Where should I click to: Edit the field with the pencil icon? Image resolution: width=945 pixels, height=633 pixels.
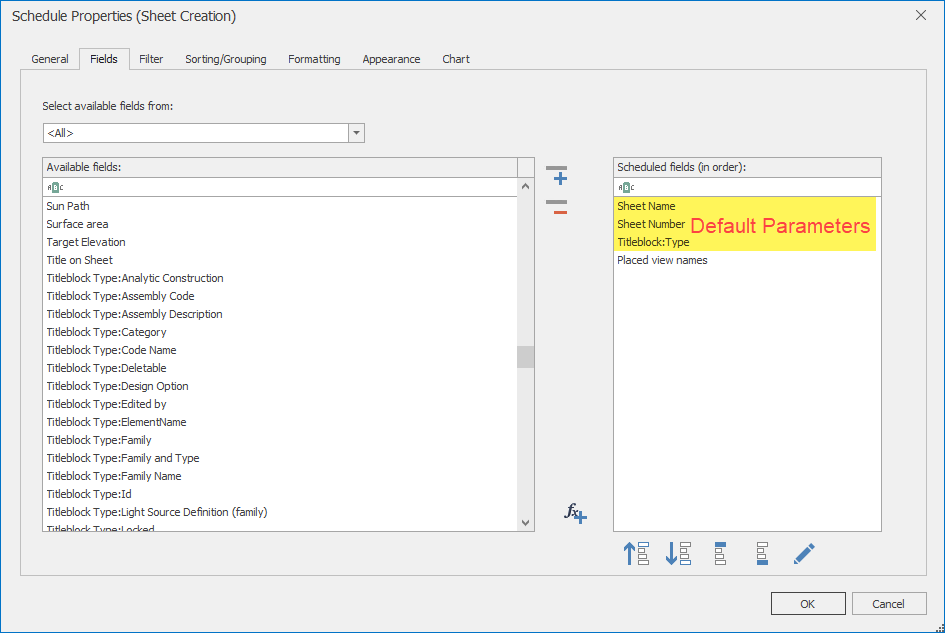804,553
